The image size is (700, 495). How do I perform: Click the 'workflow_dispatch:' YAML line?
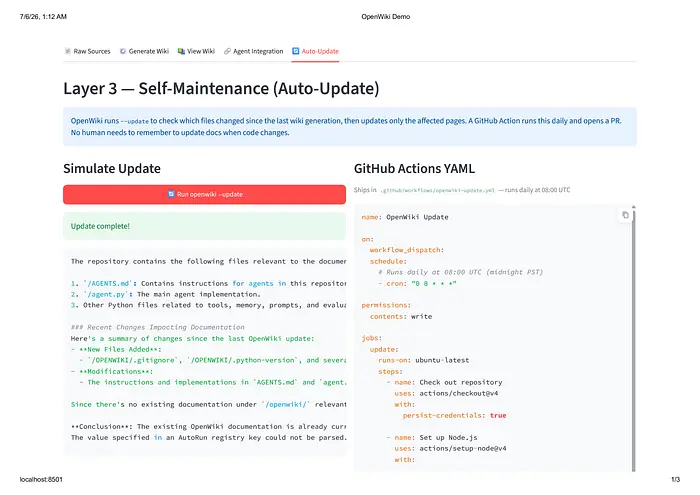tap(407, 250)
